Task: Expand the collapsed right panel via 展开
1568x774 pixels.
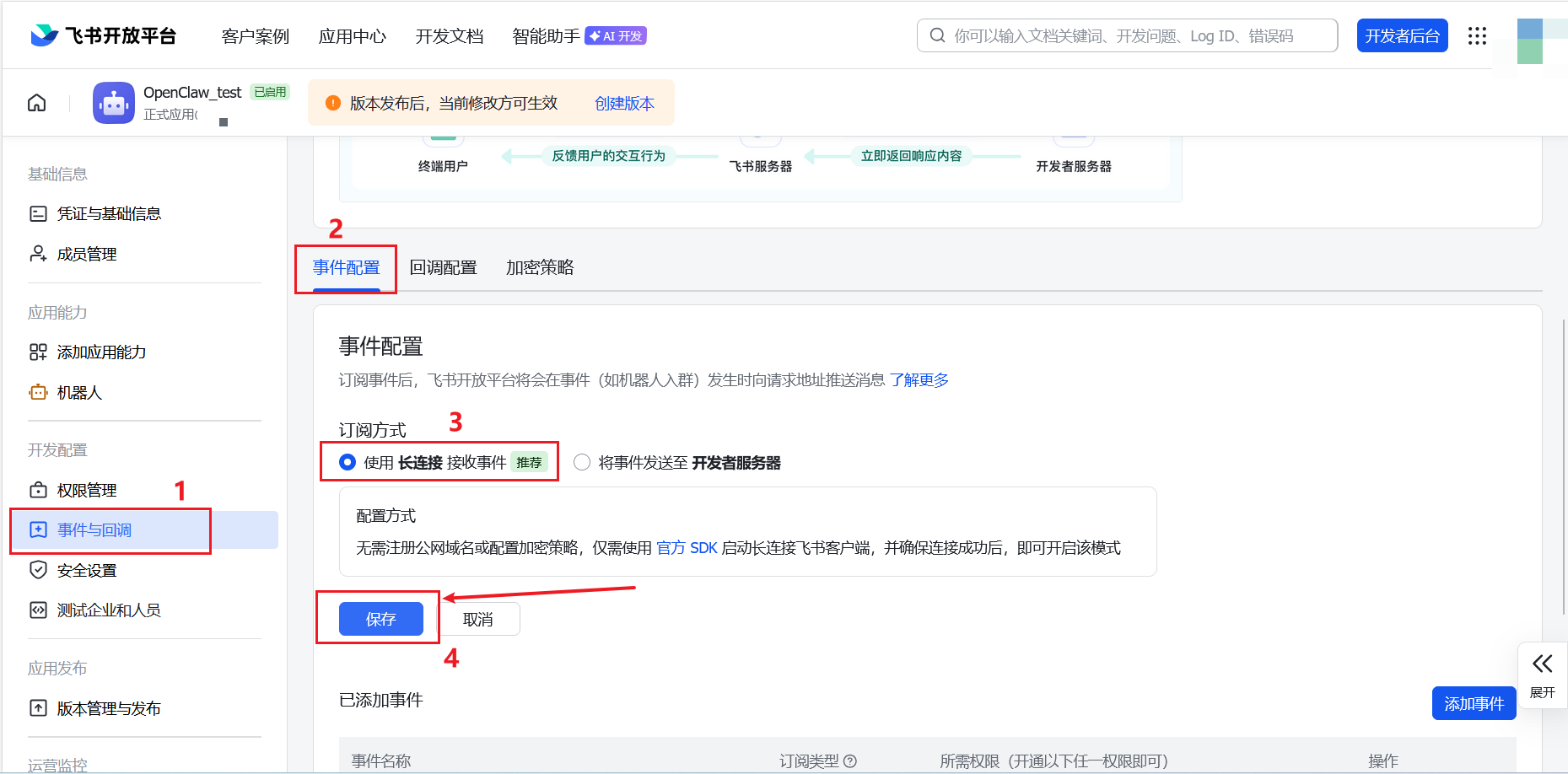Action: [x=1543, y=675]
